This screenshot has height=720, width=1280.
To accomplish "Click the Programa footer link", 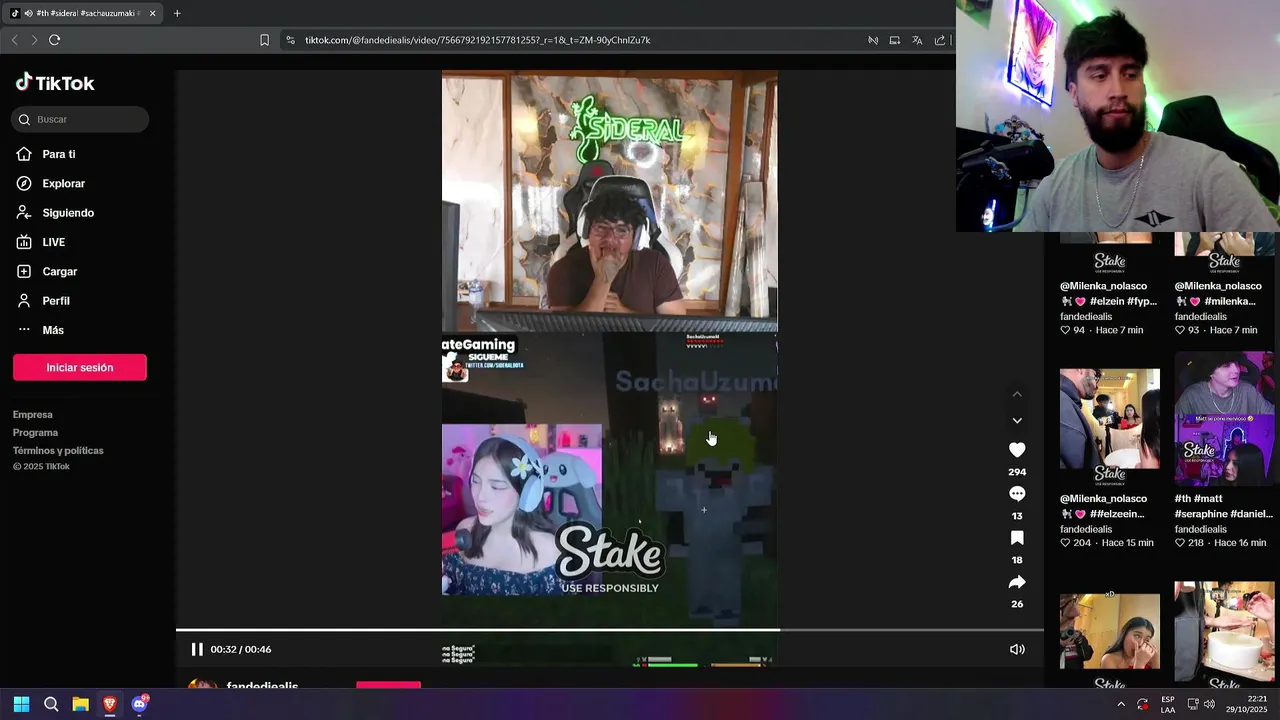I will pyautogui.click(x=35, y=432).
